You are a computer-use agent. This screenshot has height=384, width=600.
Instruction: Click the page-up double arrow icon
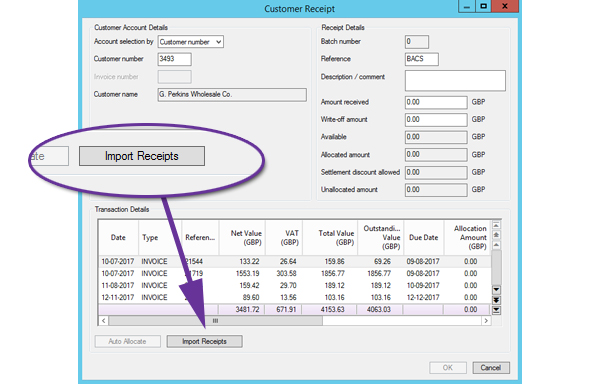coord(496,235)
